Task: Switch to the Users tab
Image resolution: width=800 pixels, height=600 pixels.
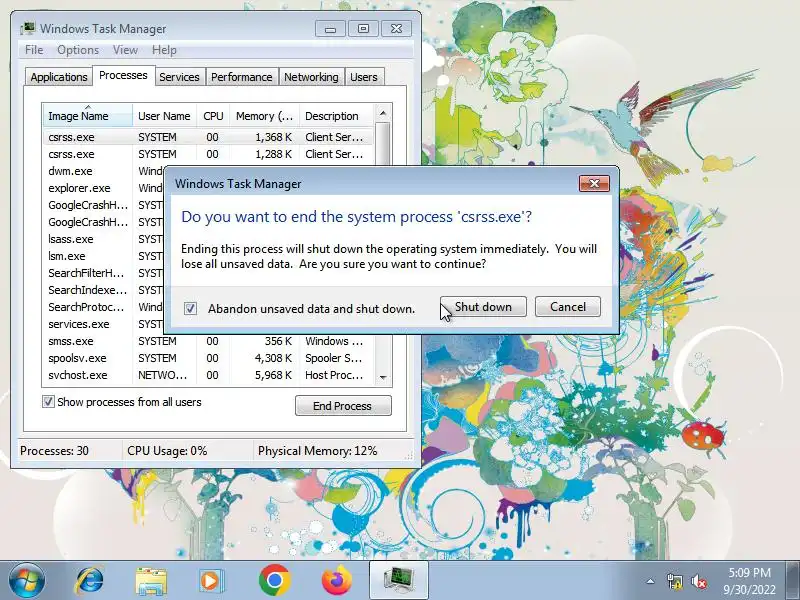Action: tap(364, 77)
